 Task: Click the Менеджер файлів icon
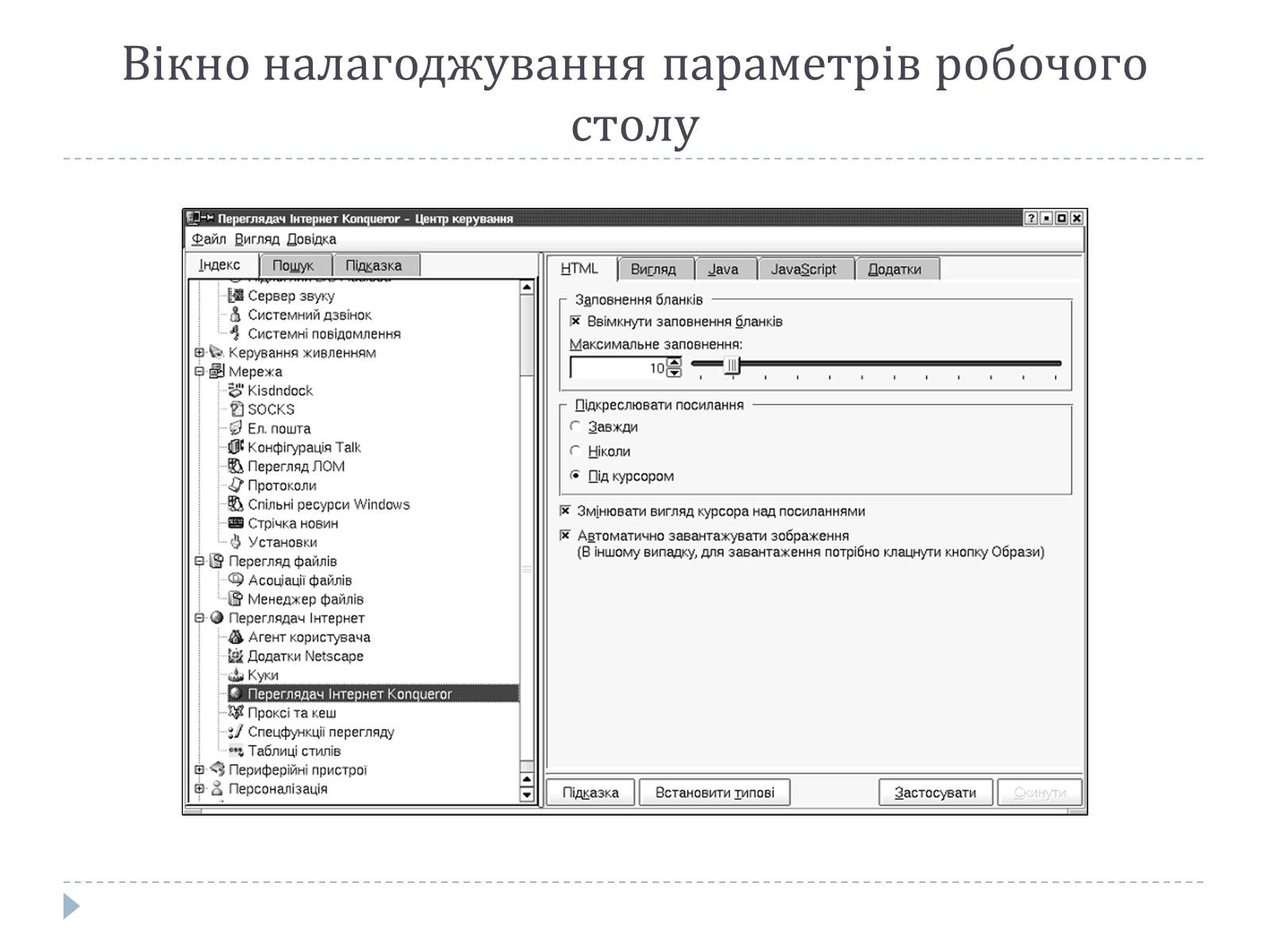(x=235, y=599)
